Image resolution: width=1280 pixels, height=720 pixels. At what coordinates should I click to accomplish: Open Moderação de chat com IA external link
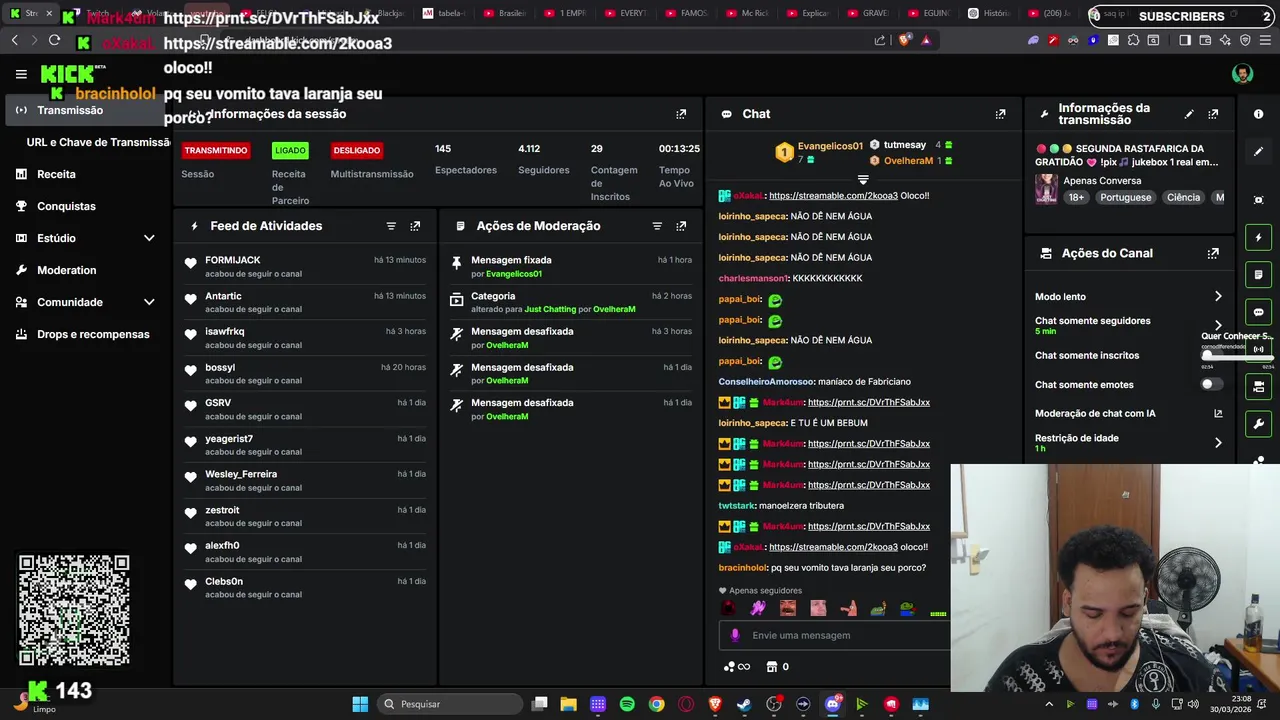(1218, 413)
